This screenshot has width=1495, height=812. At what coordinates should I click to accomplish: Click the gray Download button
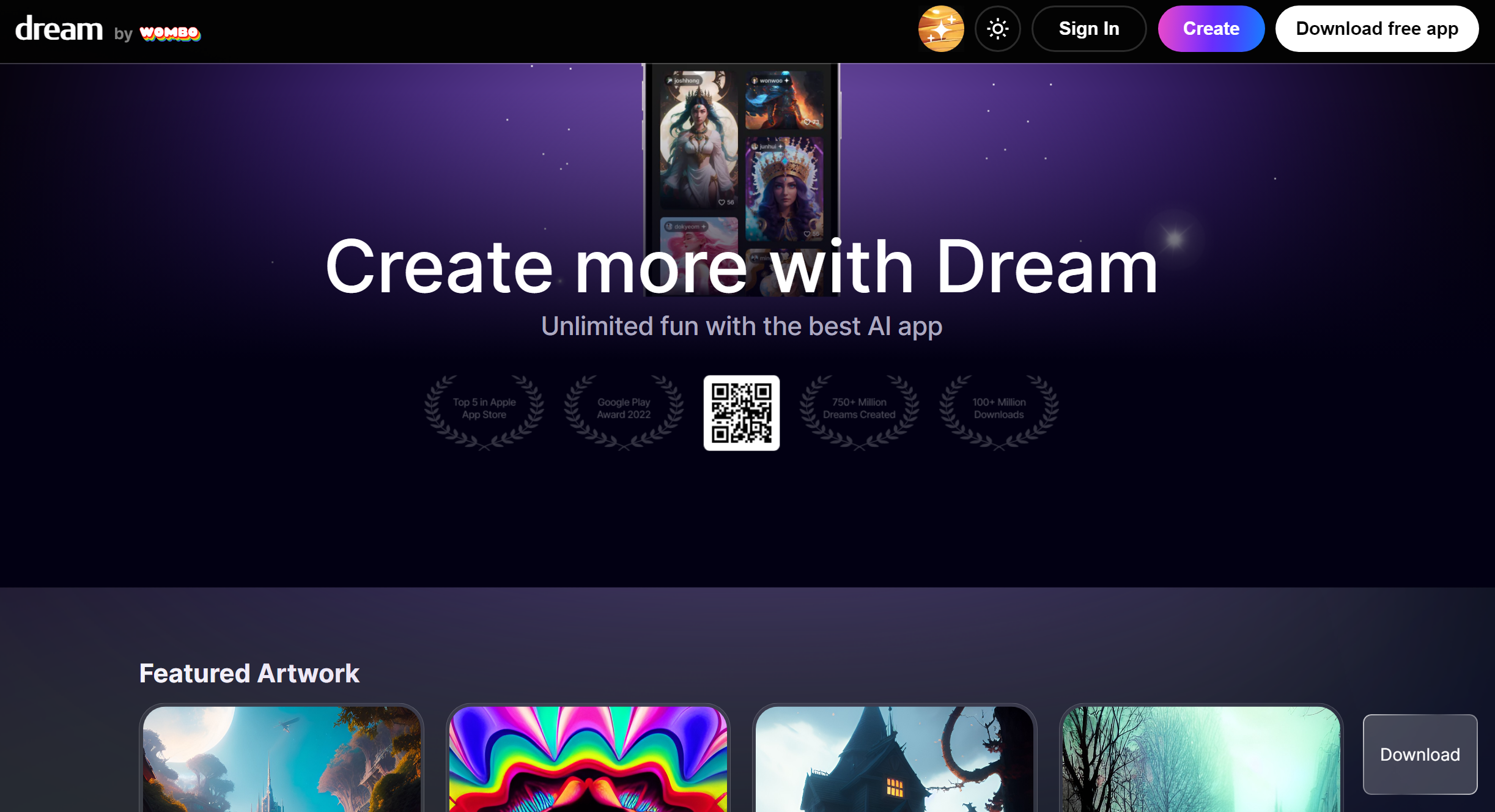click(1419, 754)
